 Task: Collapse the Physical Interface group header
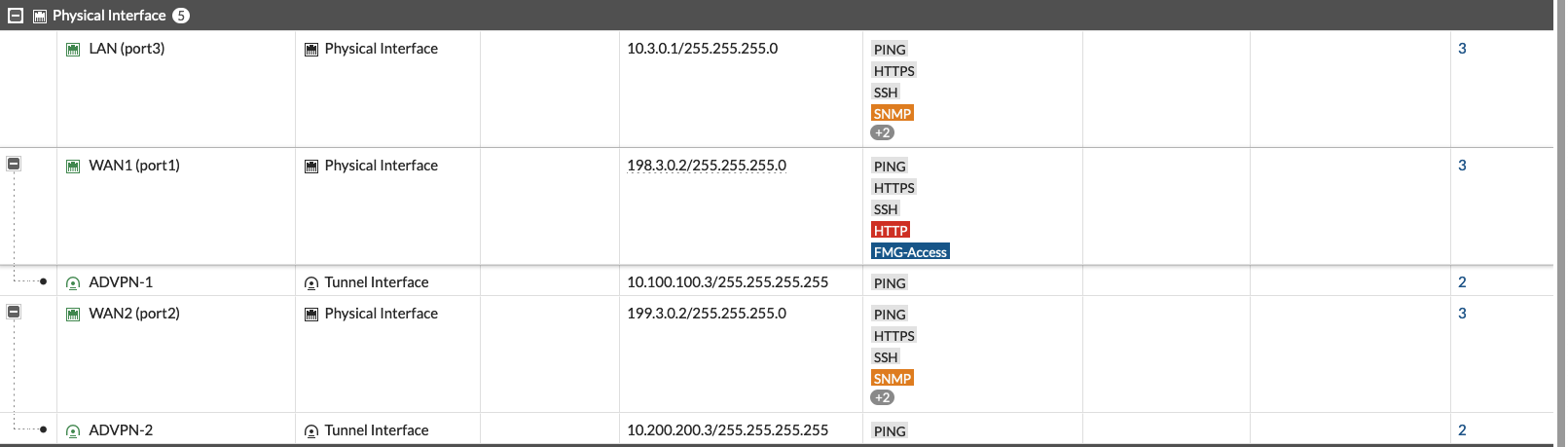pos(16,16)
